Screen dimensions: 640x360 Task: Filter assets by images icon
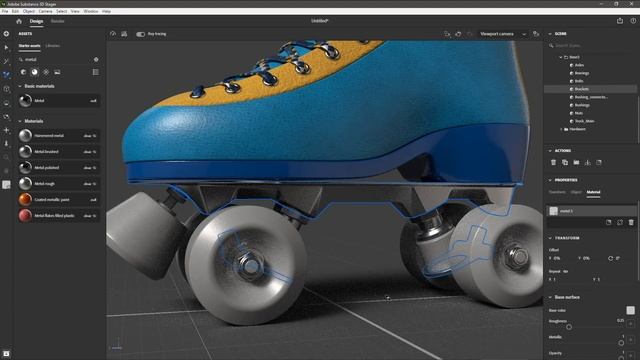point(57,72)
